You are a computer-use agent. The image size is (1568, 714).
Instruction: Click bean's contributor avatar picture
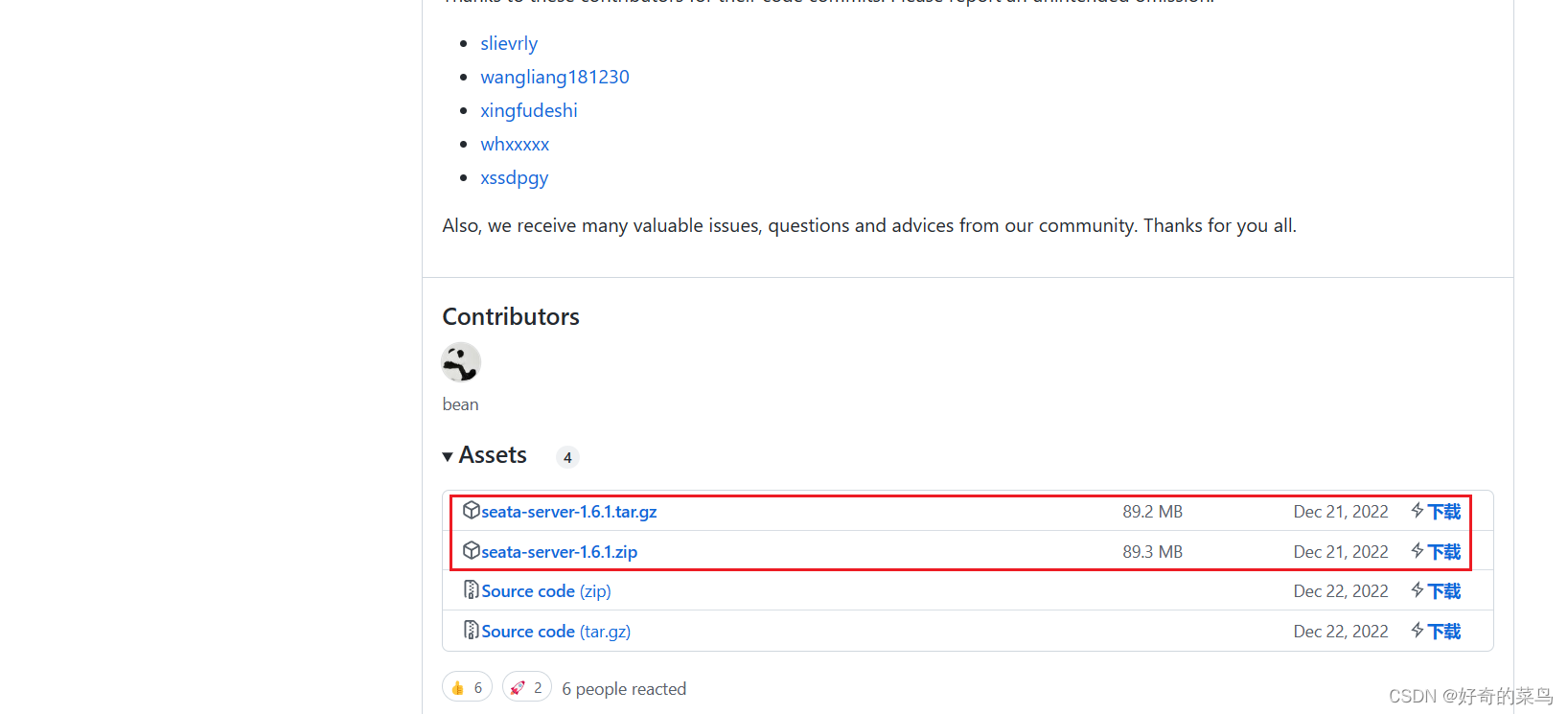tap(461, 362)
